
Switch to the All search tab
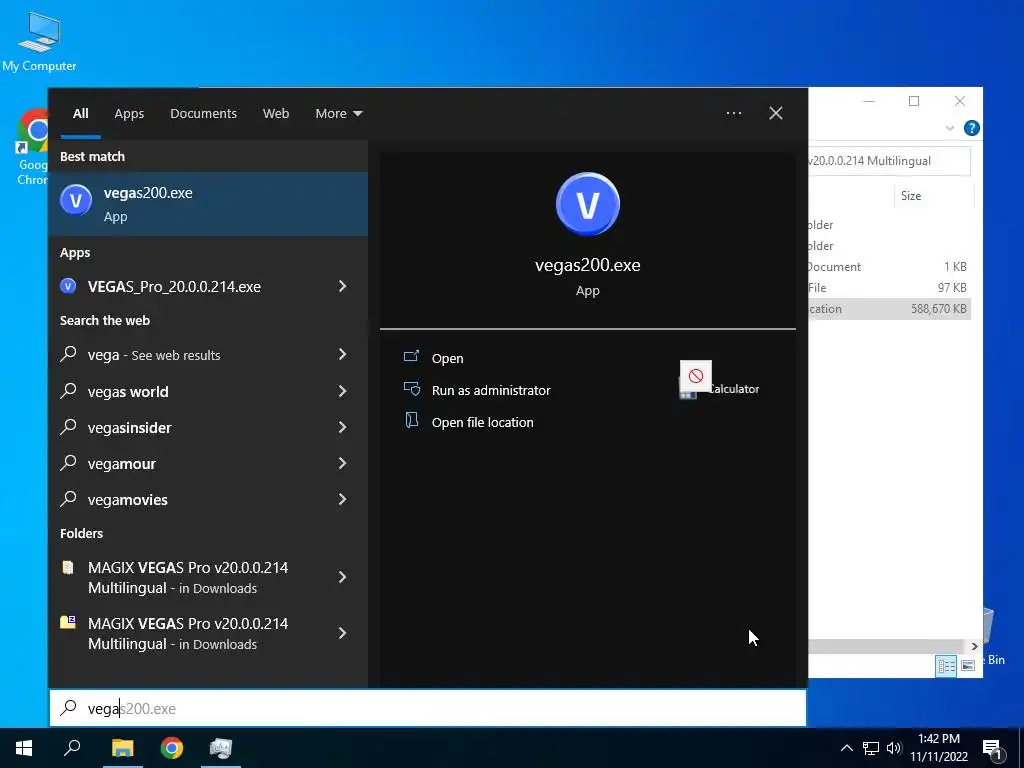click(x=81, y=113)
